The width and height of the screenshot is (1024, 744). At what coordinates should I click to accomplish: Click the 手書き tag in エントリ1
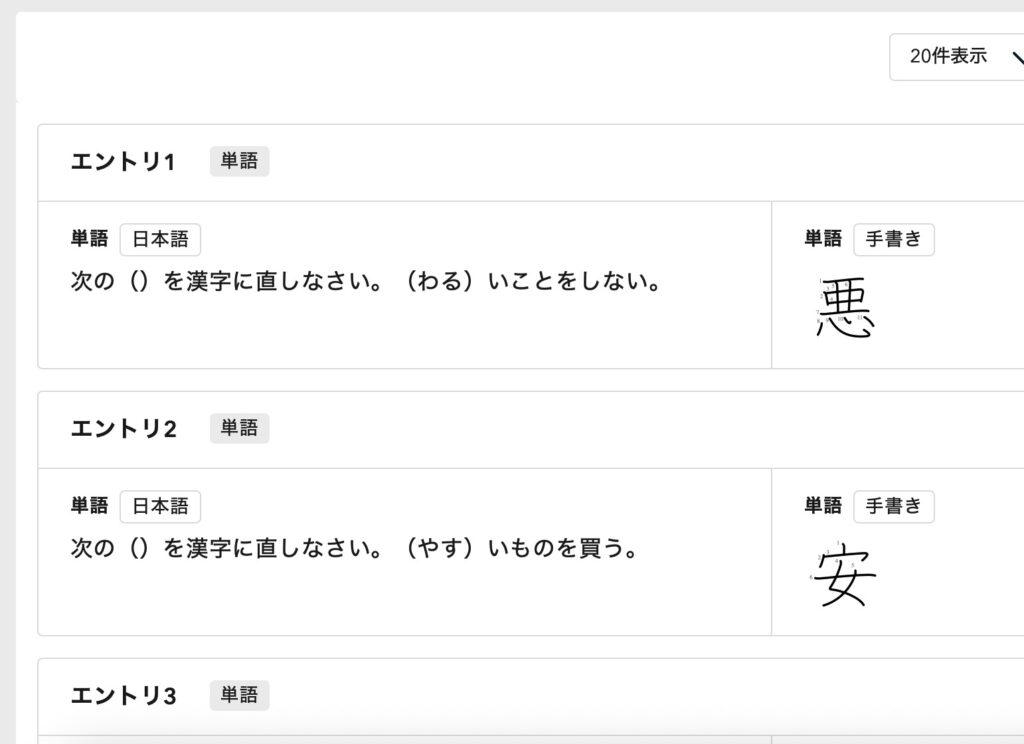(x=893, y=240)
